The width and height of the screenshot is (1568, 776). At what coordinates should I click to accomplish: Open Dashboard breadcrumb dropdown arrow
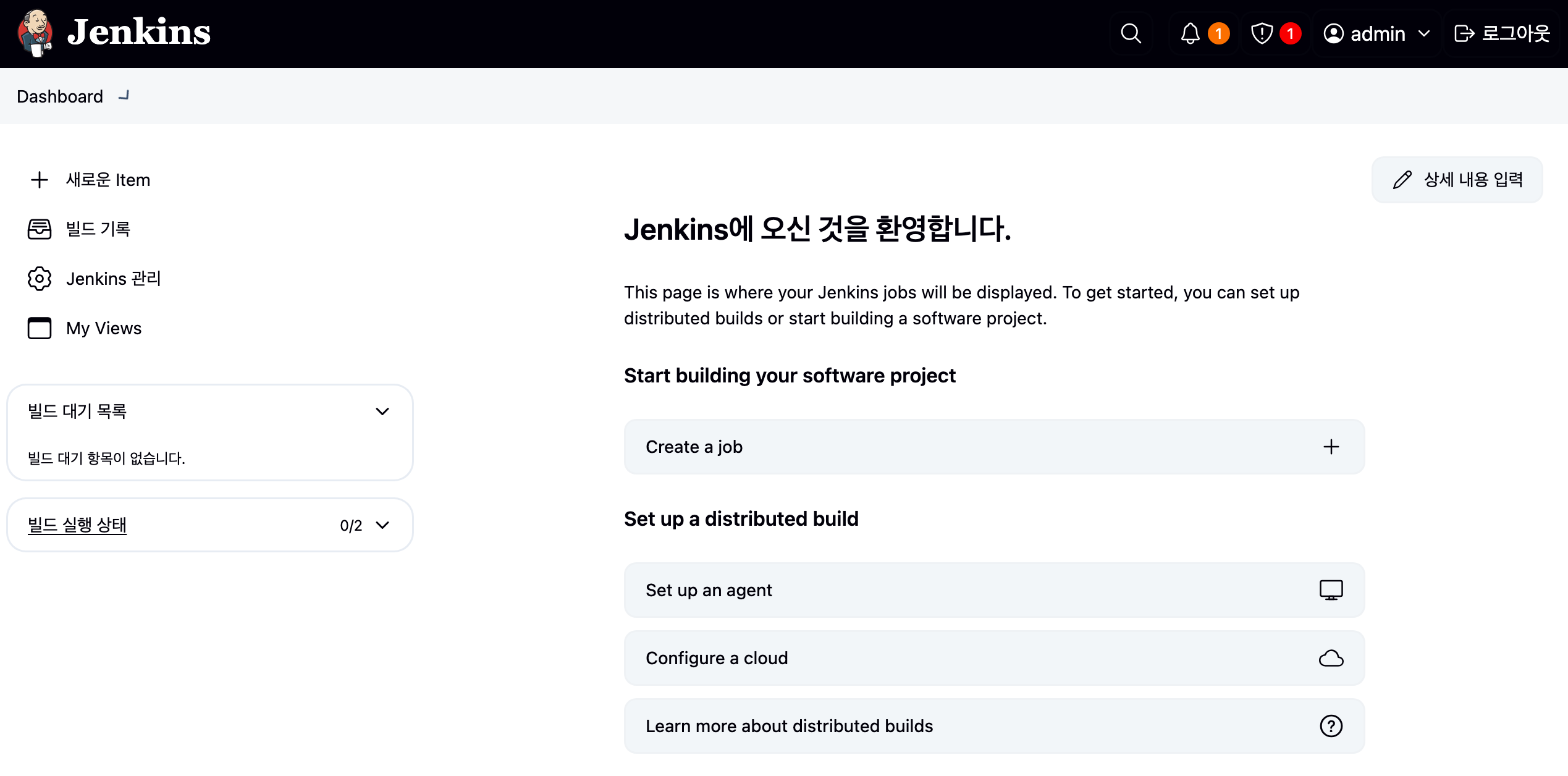[x=124, y=96]
